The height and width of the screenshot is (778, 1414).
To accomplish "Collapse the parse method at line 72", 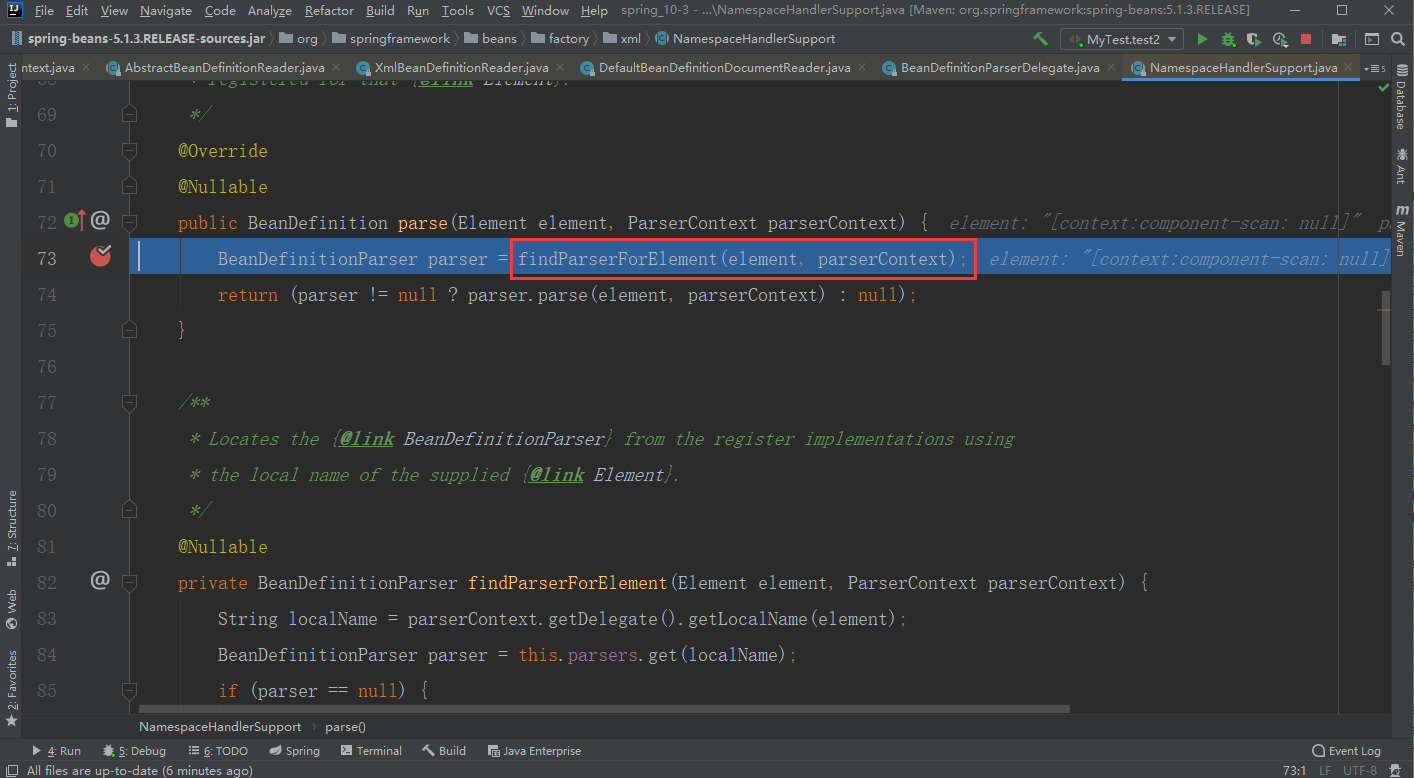I will [129, 223].
